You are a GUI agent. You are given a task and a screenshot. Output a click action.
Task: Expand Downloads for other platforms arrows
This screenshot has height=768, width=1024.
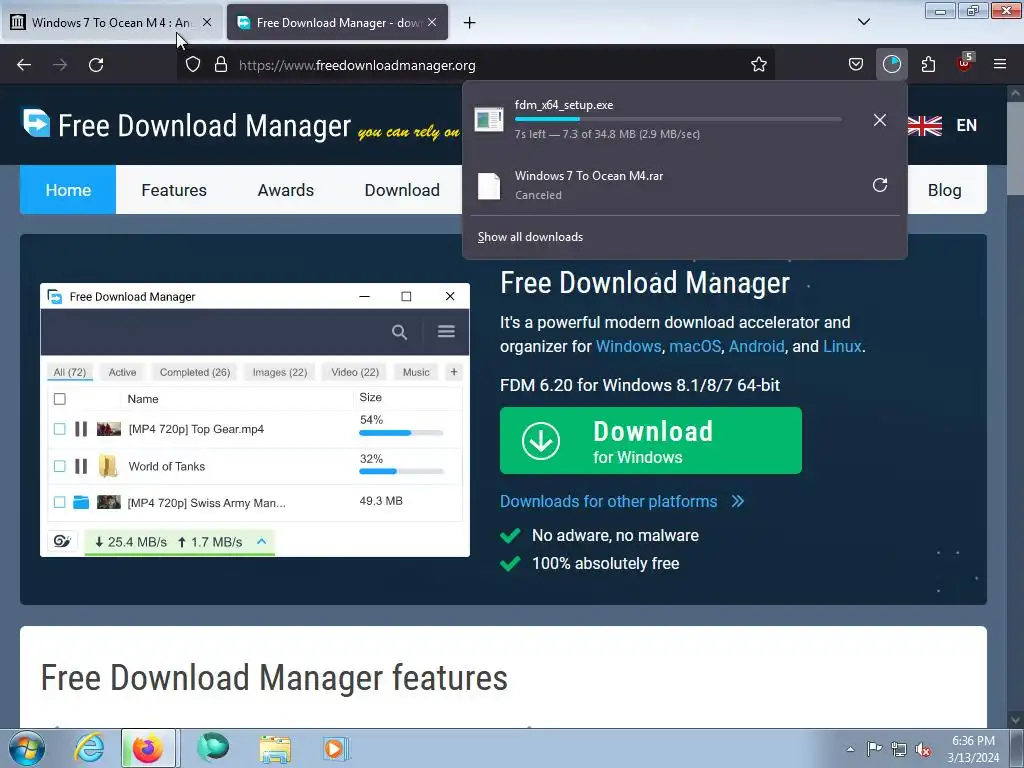coord(738,501)
